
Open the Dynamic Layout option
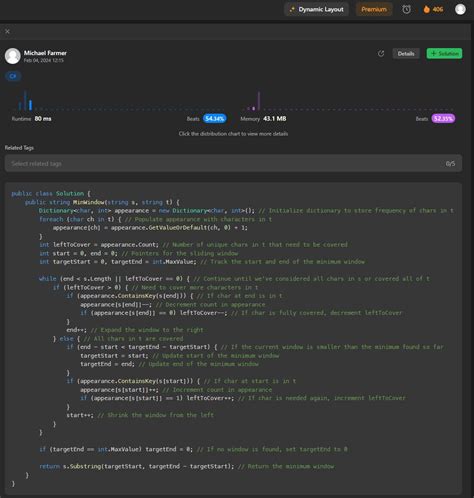click(316, 9)
